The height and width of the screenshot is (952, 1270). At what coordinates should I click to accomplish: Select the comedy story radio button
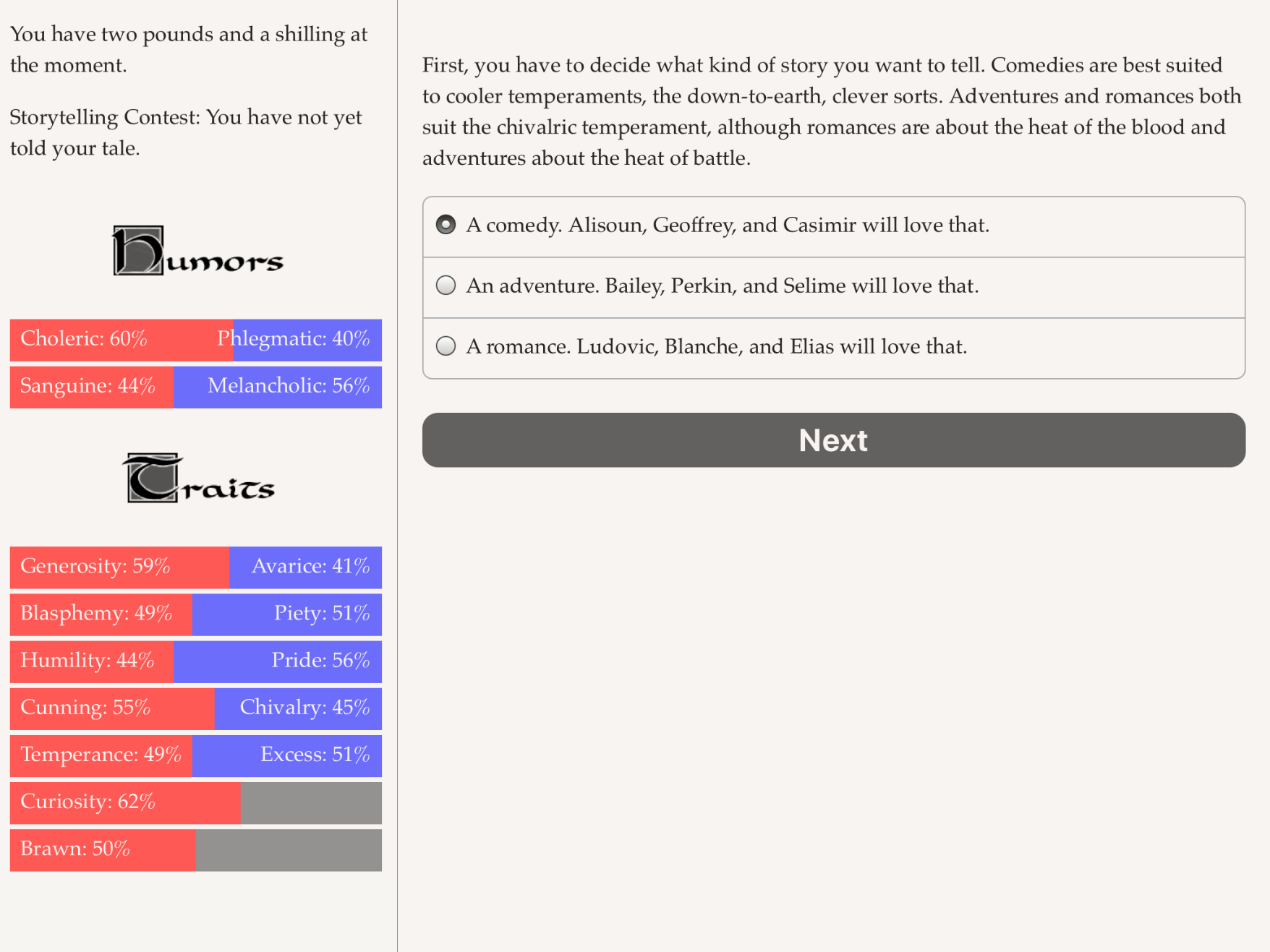[446, 225]
